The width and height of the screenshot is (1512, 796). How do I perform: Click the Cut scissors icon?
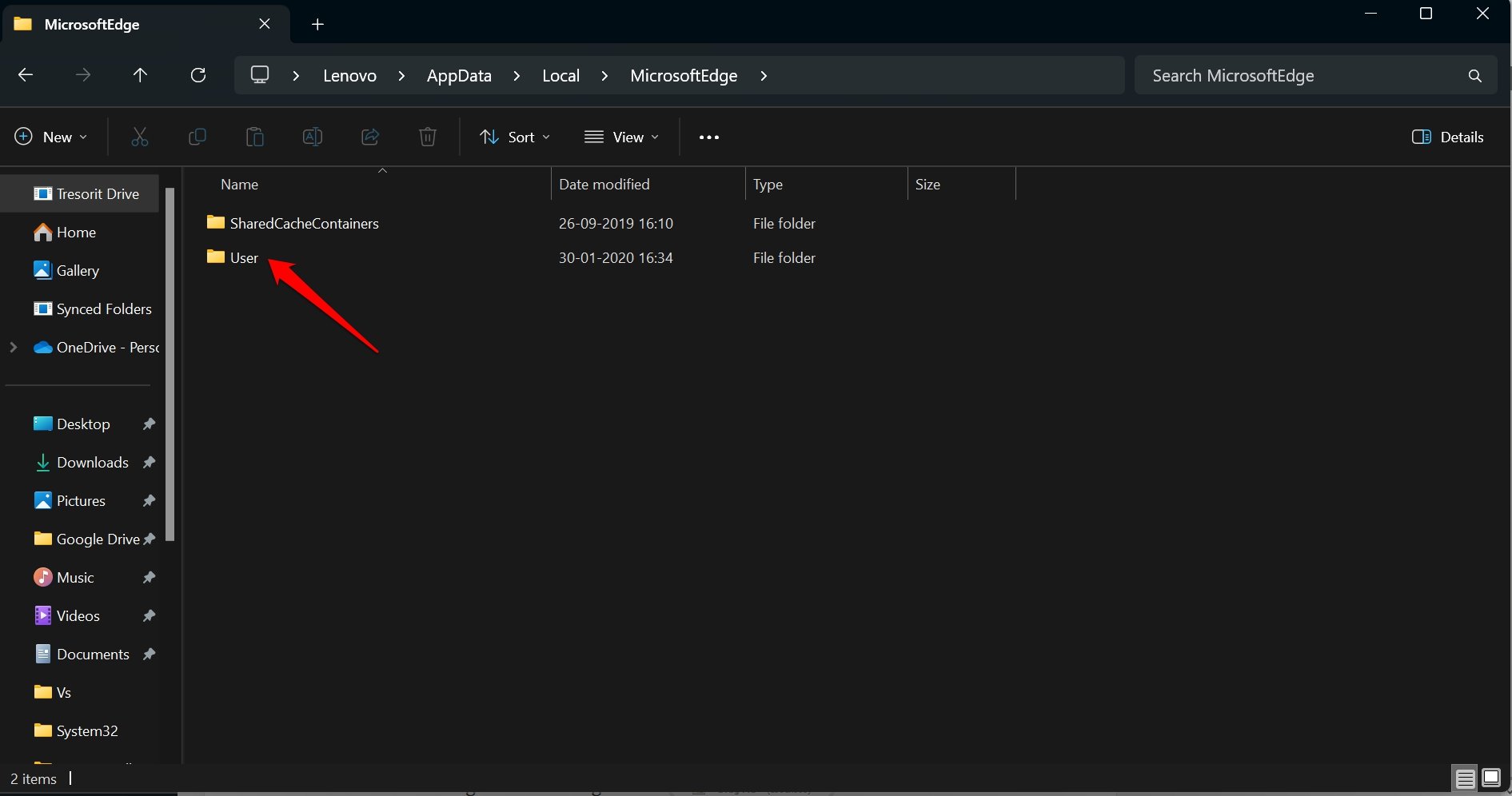(x=140, y=137)
